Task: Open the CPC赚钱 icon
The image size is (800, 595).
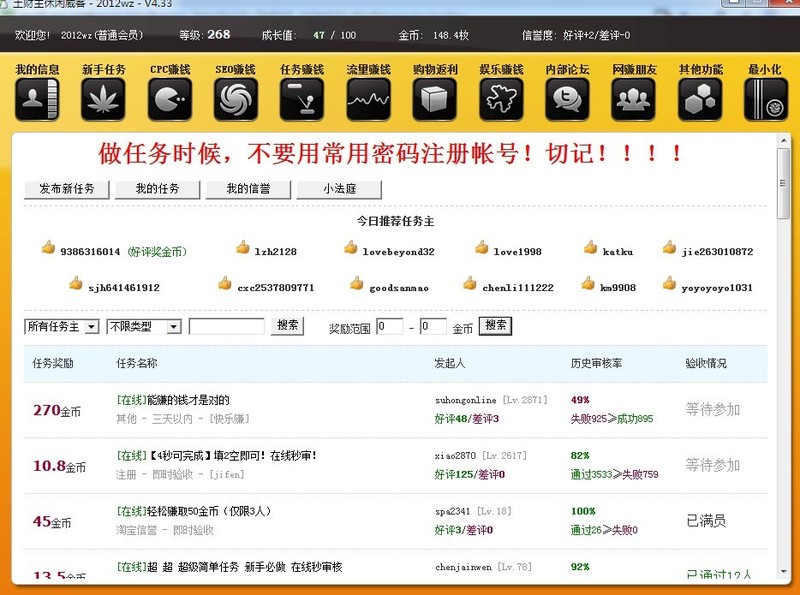Action: tap(170, 99)
